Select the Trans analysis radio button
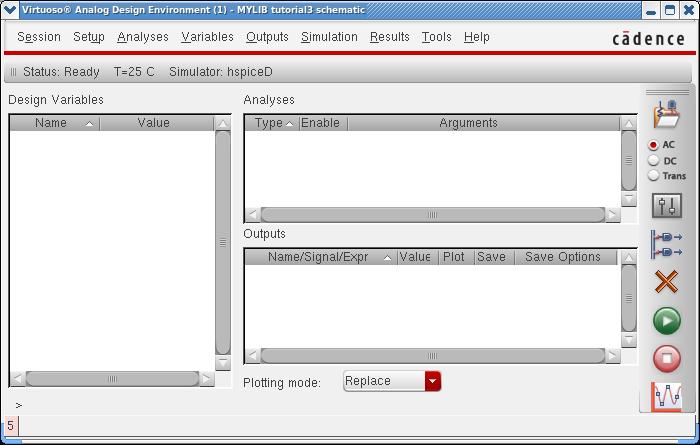The height and width of the screenshot is (445, 700). 653,175
